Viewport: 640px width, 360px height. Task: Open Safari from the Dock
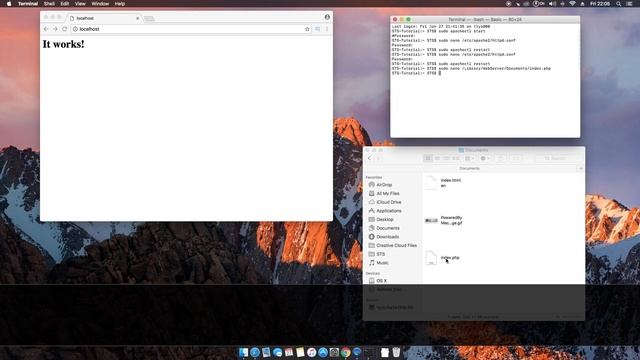255,352
